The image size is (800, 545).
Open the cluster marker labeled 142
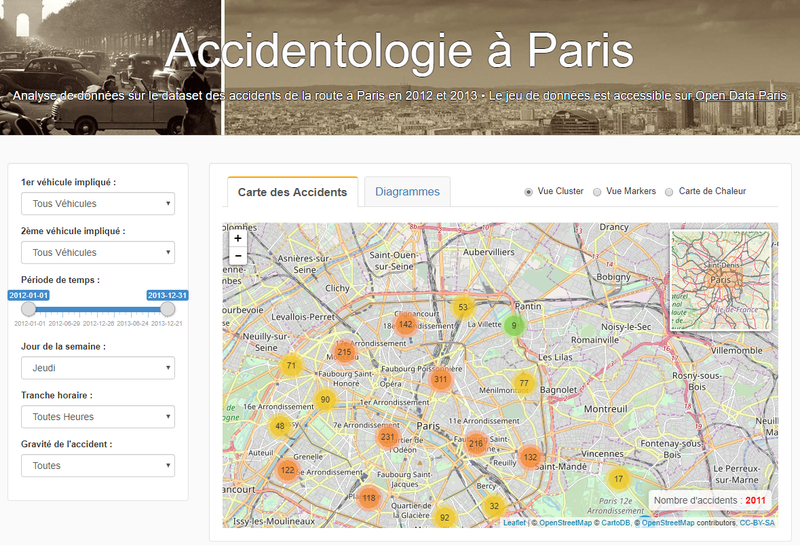[x=406, y=324]
